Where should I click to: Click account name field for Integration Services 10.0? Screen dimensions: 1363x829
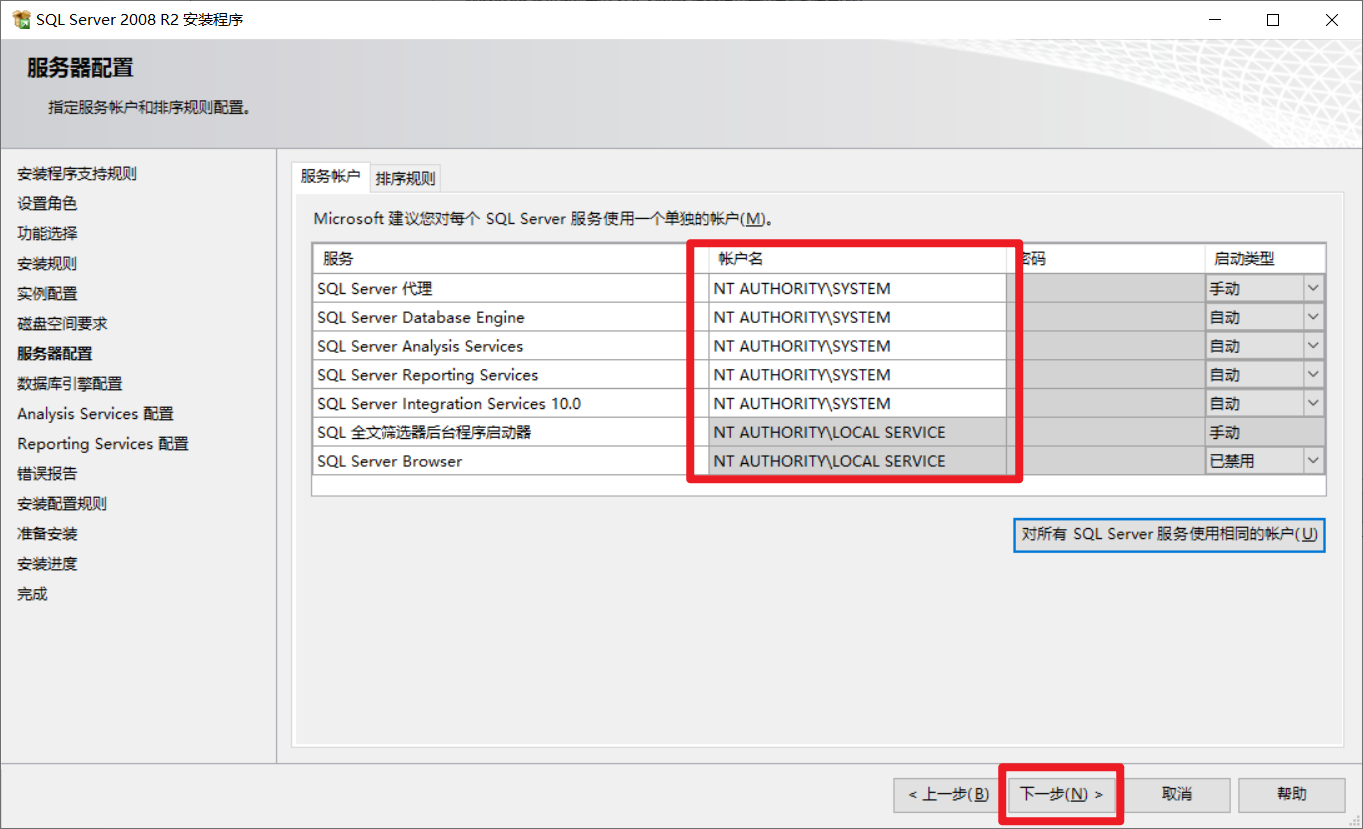point(858,404)
